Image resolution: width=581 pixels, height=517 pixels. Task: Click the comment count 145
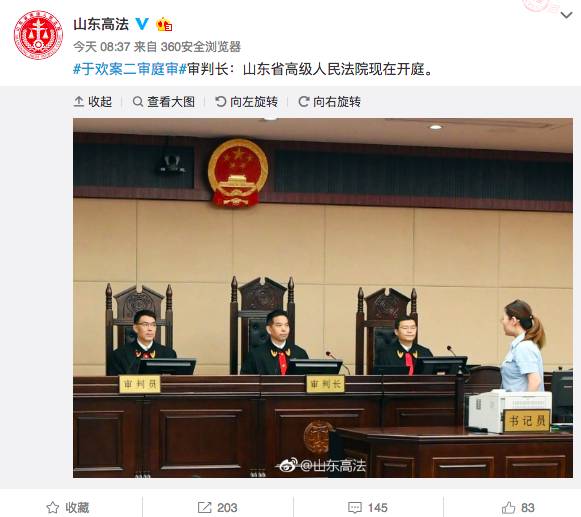pyautogui.click(x=378, y=507)
